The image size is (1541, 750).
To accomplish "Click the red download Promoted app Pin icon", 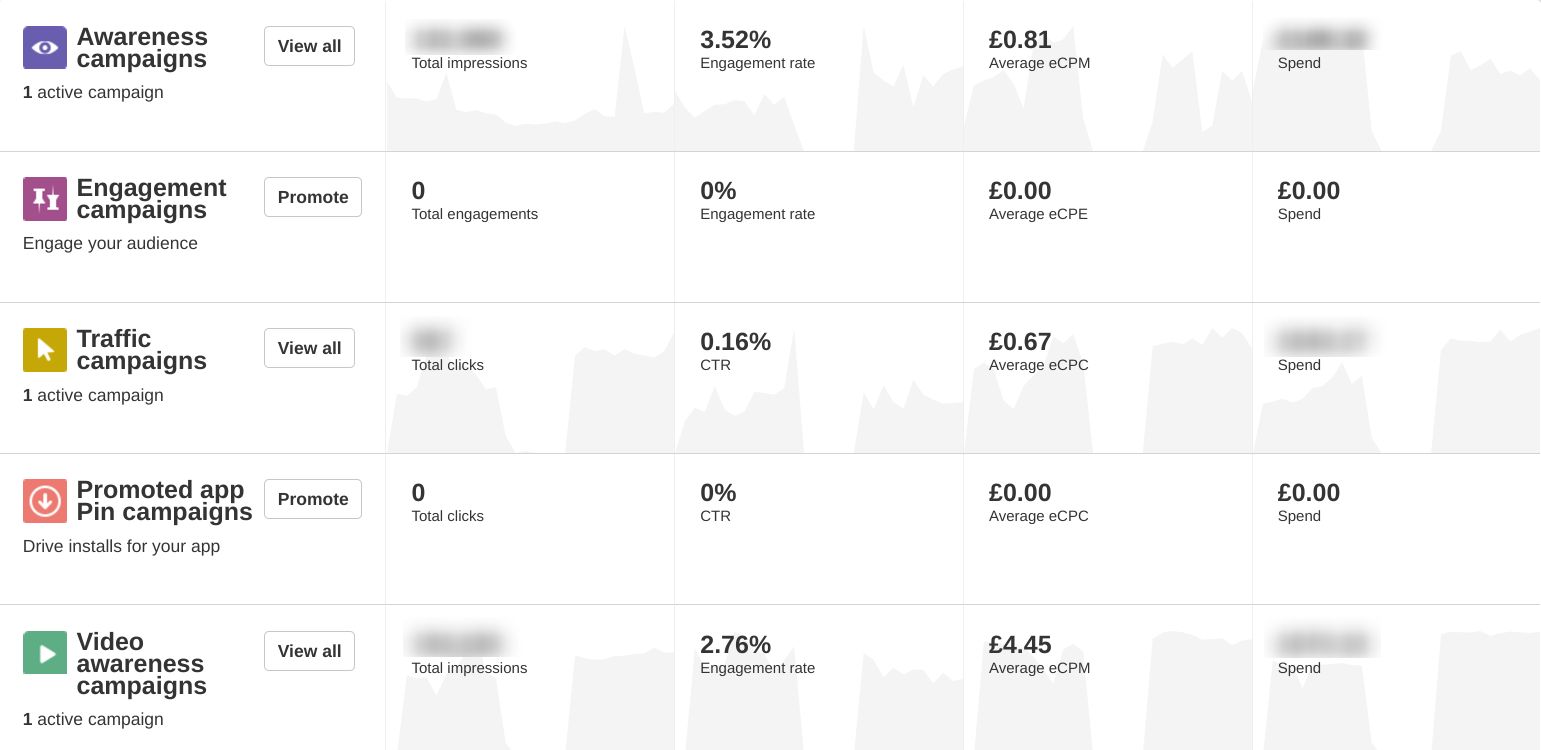I will click(45, 500).
